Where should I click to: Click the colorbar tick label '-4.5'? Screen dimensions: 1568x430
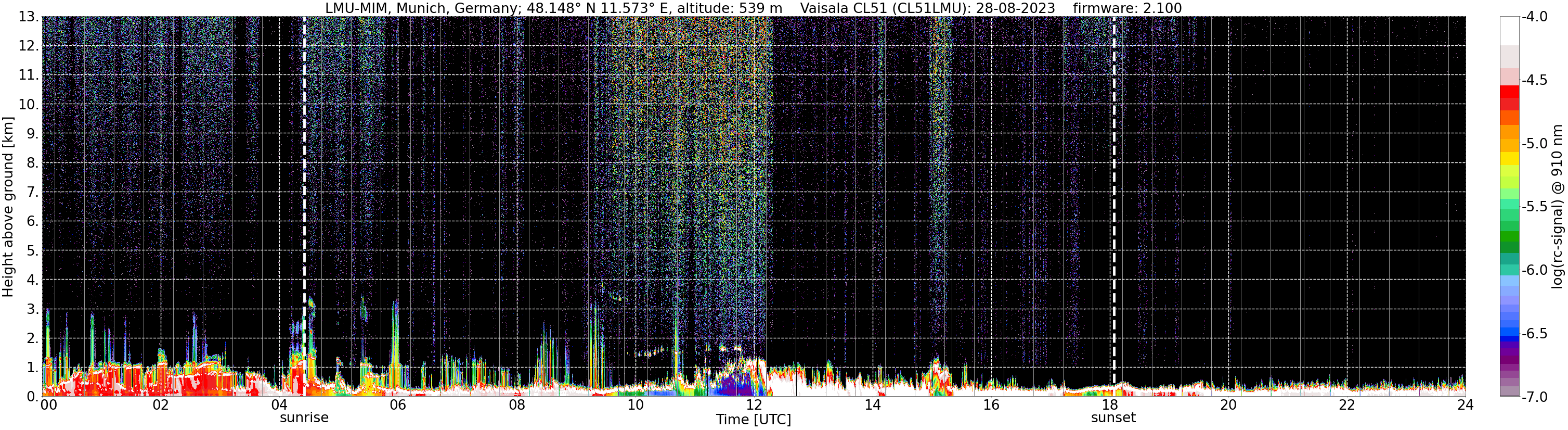tap(1535, 80)
